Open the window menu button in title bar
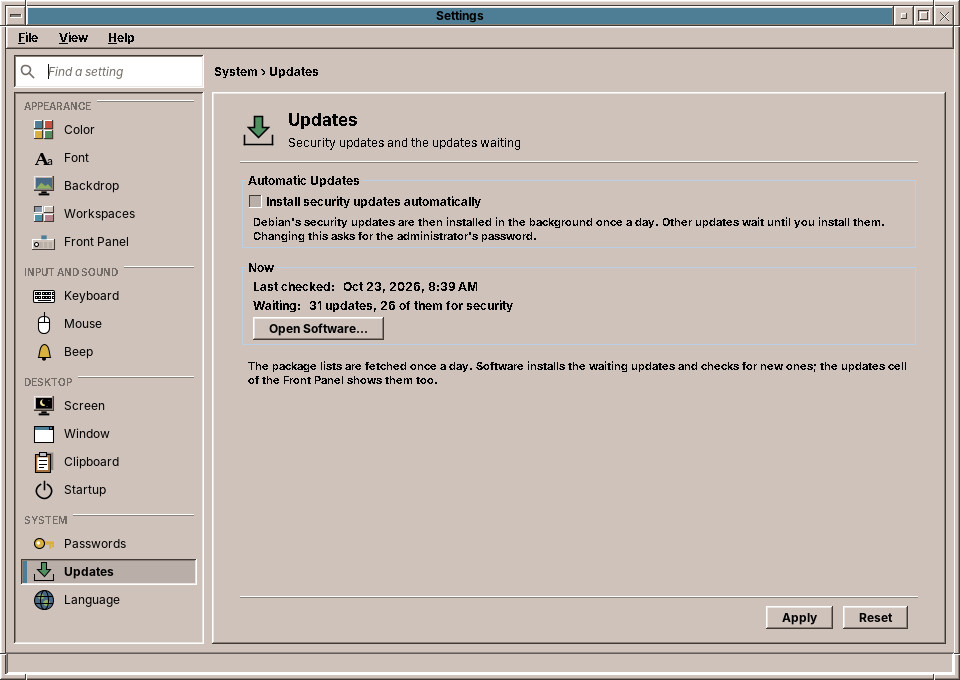This screenshot has height=680, width=960. point(16,15)
